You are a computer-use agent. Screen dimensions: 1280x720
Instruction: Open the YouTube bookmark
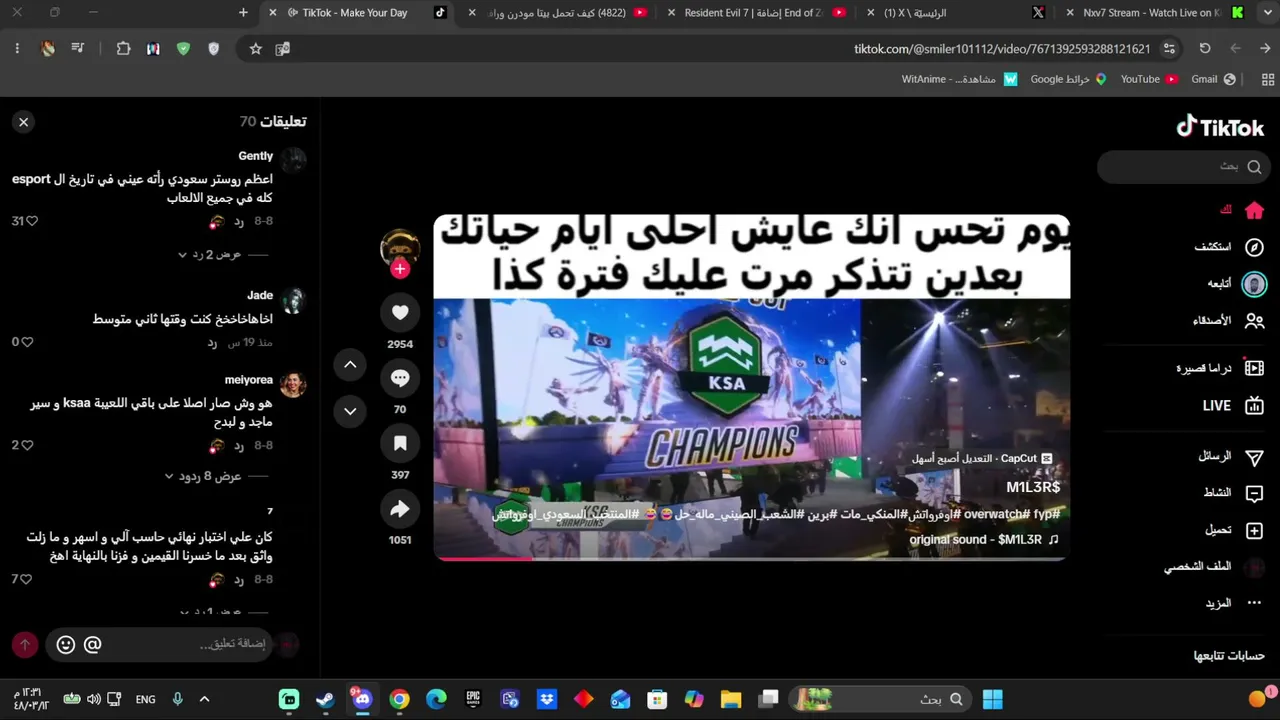point(1149,79)
